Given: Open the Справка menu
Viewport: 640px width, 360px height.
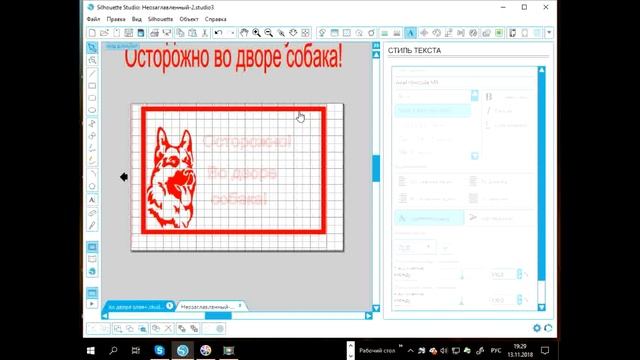Looking at the screenshot, I should point(216,19).
